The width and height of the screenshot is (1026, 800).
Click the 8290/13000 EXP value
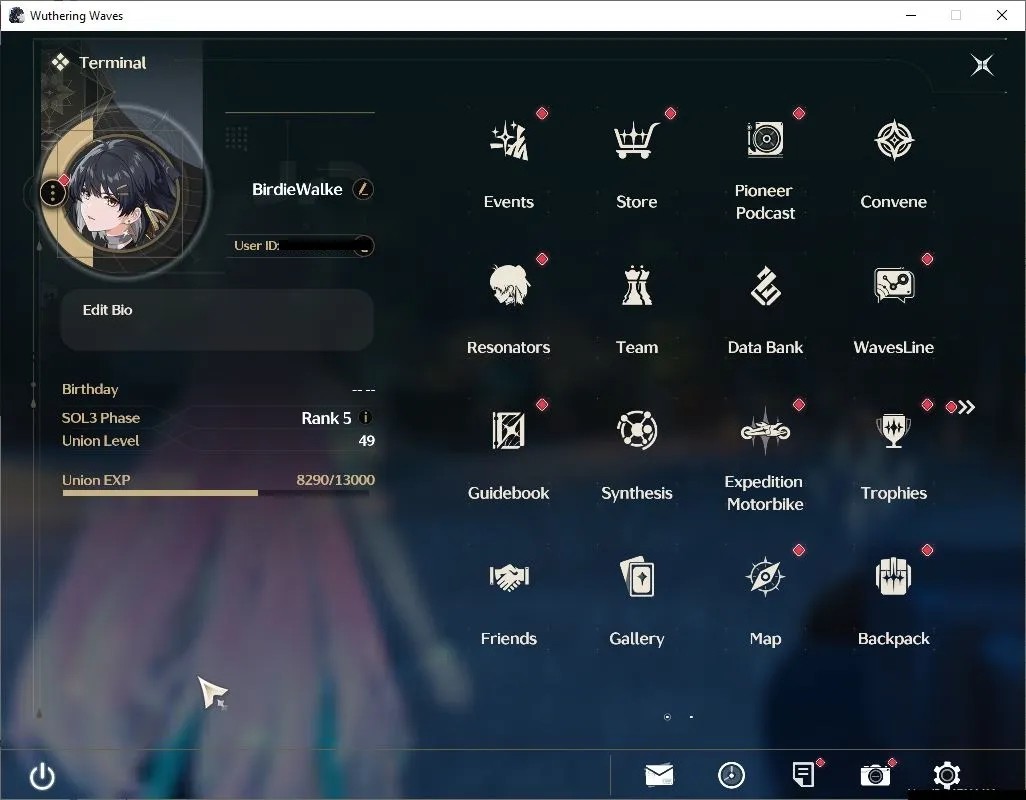click(336, 480)
